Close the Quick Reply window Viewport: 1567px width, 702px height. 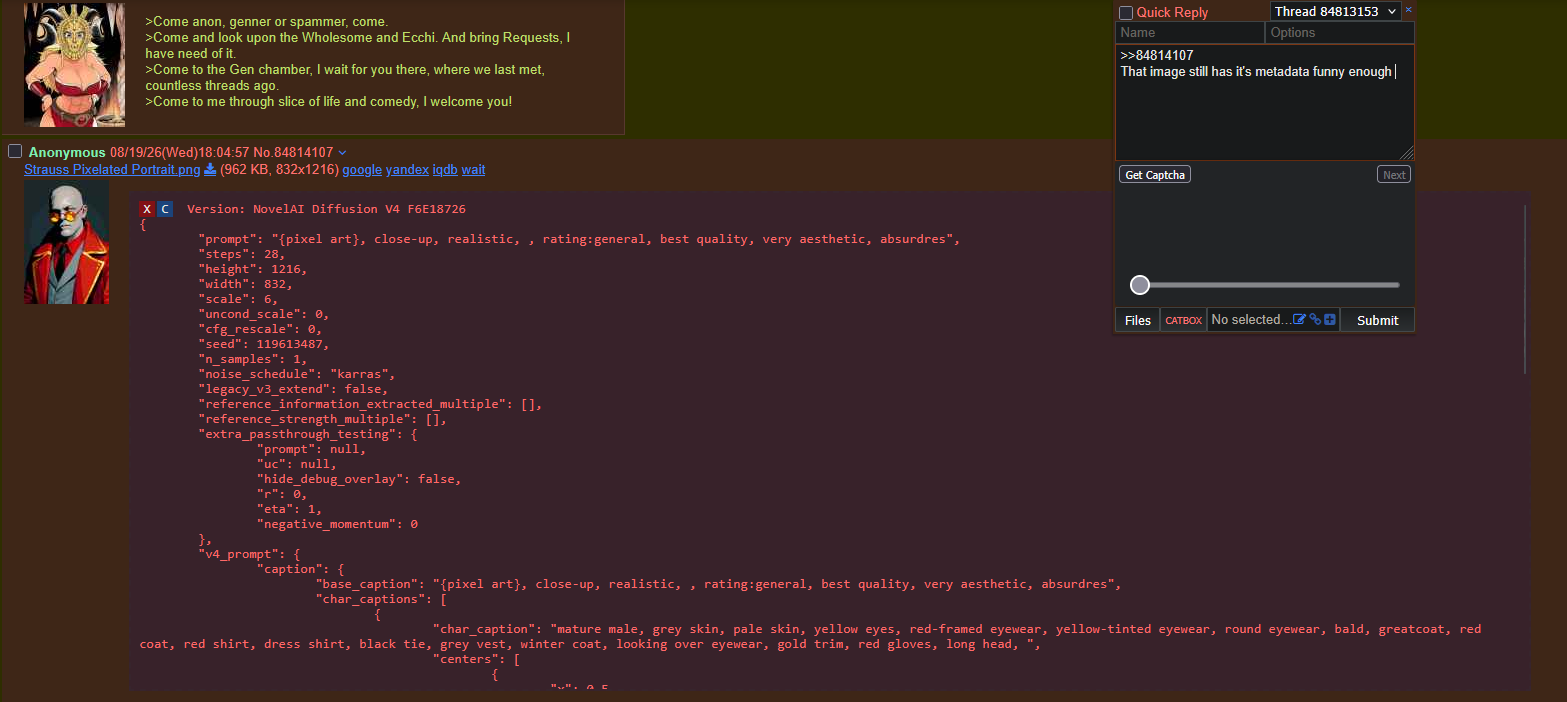[x=1409, y=10]
